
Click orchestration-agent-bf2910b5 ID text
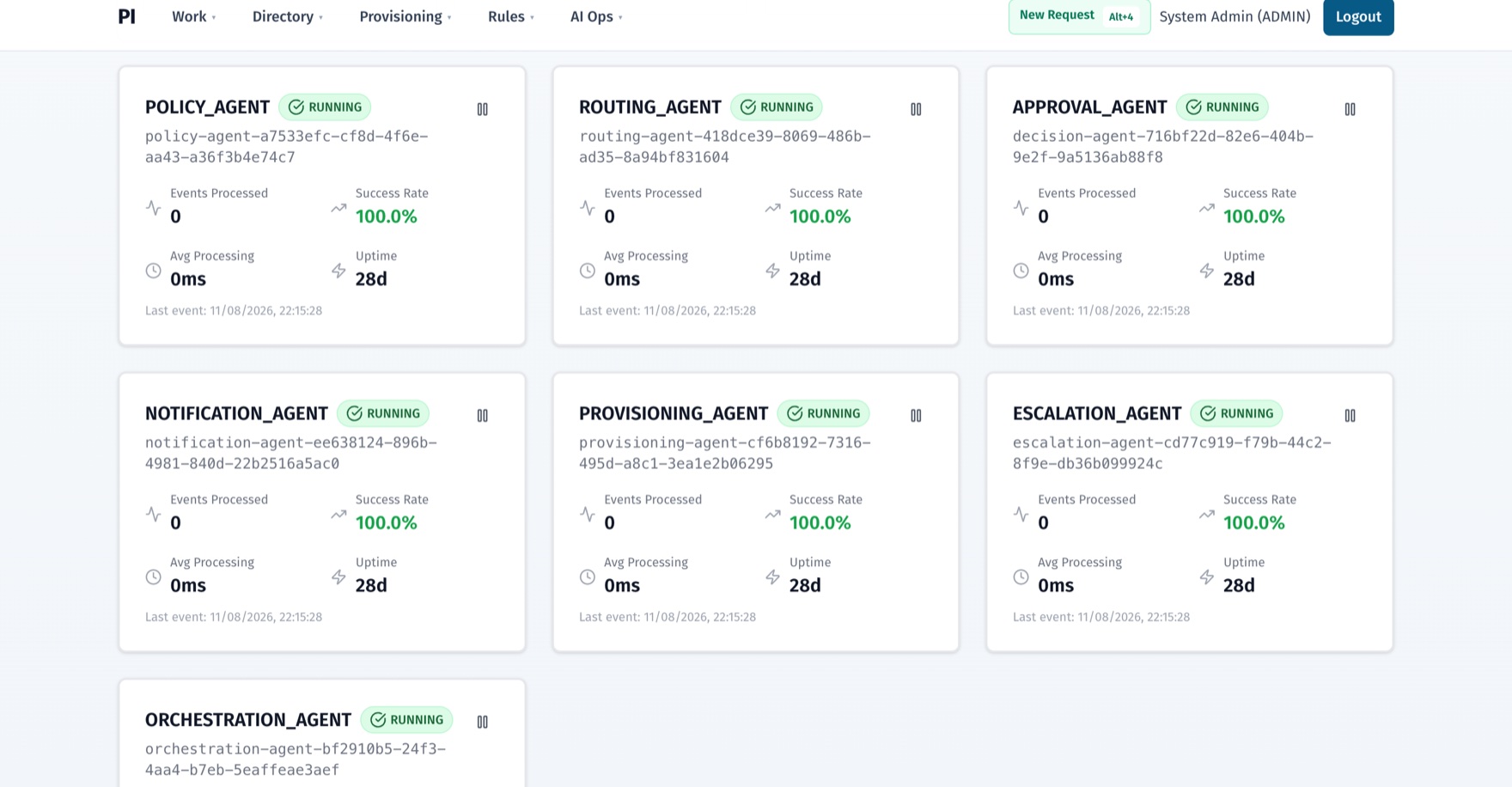296,760
